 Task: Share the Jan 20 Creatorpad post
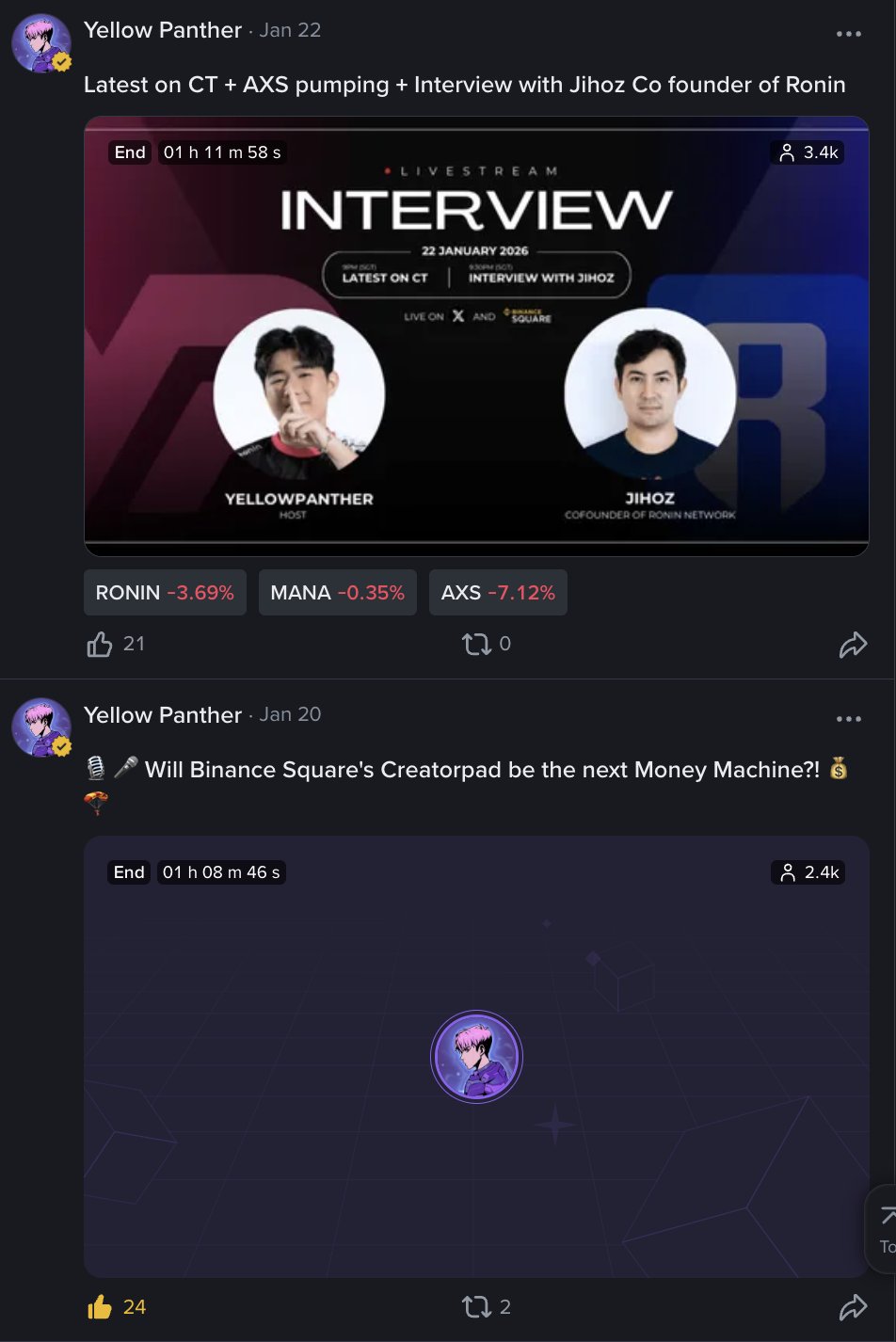point(853,1307)
